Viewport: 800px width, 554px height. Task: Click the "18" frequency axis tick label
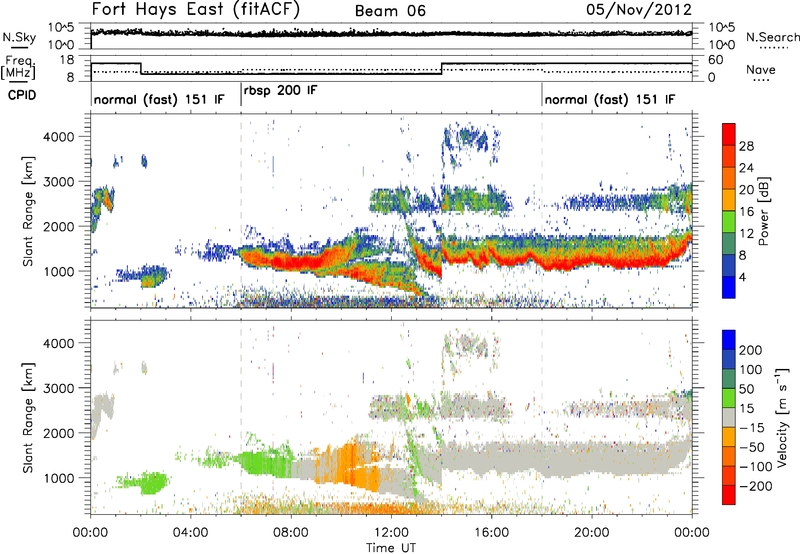(67, 60)
